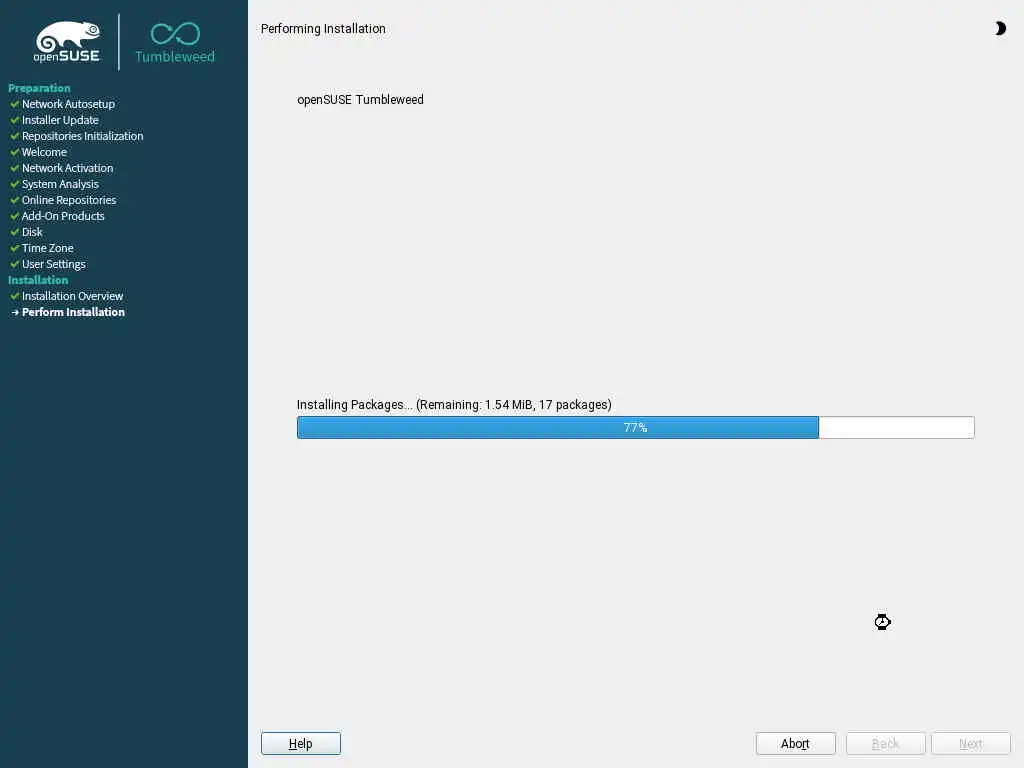
Task: Select Disk step label
Action: [x=32, y=232]
